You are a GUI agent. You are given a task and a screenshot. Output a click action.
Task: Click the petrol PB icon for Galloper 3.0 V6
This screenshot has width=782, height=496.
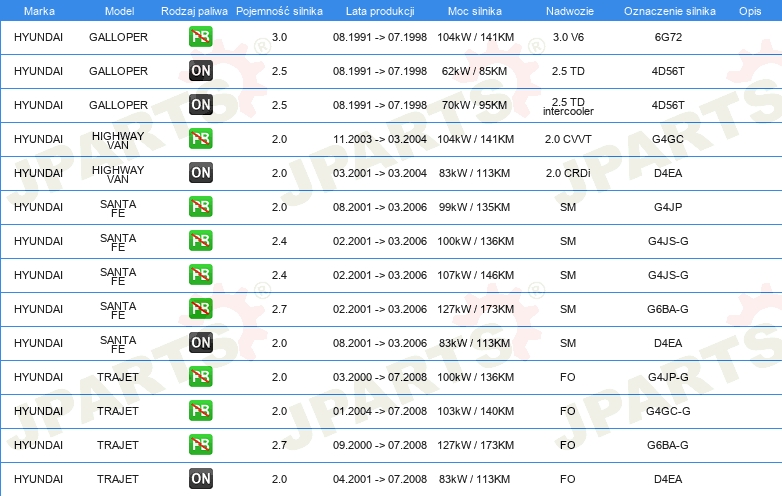pos(200,37)
